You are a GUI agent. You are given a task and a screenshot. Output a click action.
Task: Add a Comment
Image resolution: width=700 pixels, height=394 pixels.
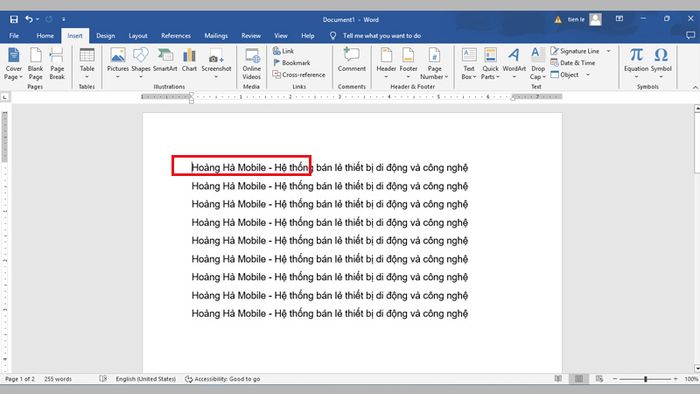pyautogui.click(x=352, y=60)
